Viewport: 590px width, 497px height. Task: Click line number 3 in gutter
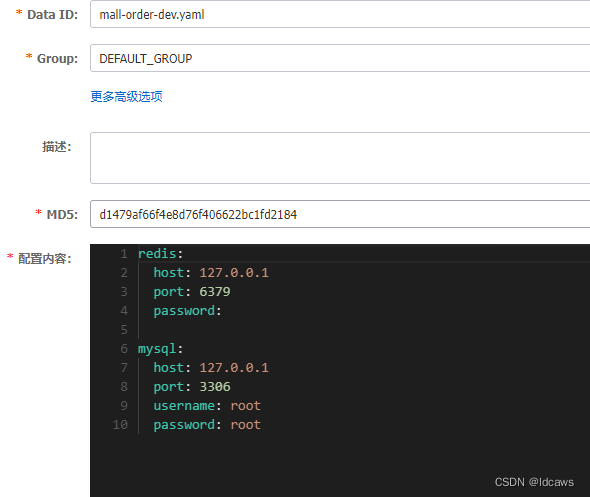click(x=124, y=292)
